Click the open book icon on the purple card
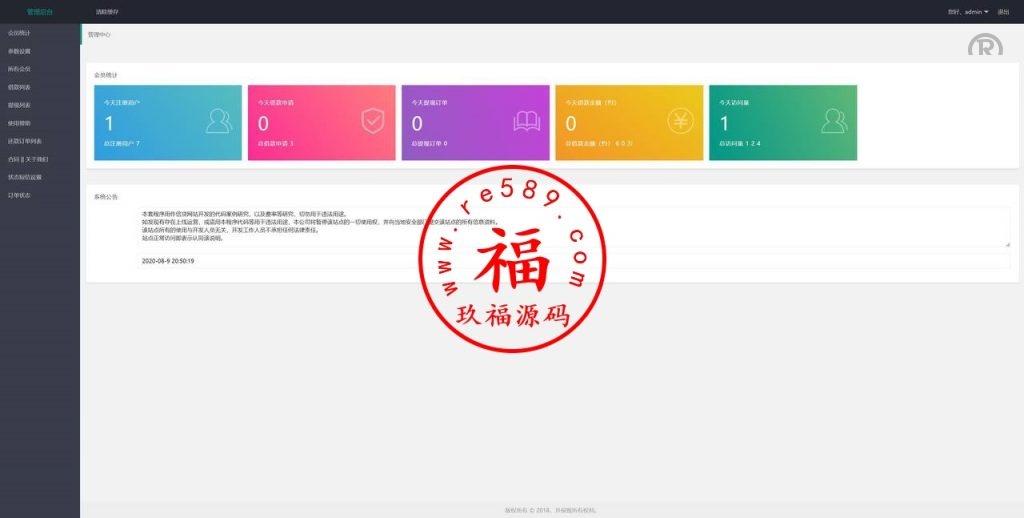 click(x=526, y=122)
